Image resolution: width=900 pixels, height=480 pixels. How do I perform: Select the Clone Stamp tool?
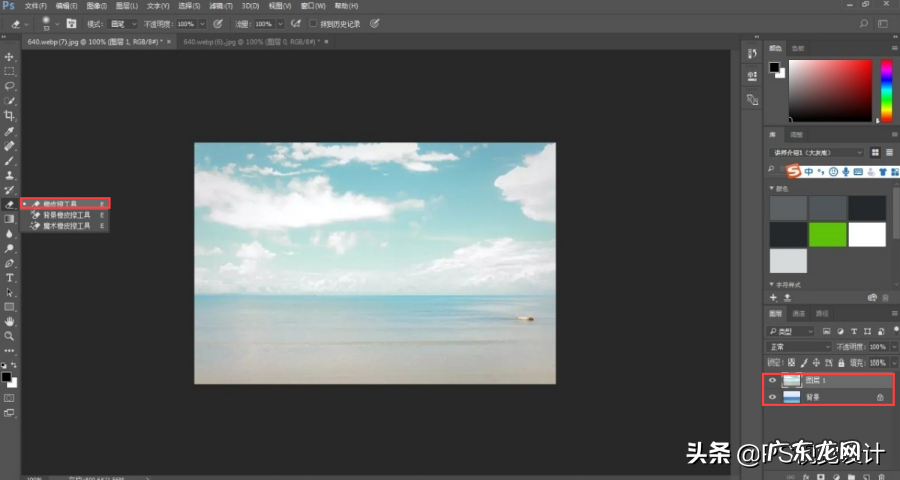coord(9,174)
